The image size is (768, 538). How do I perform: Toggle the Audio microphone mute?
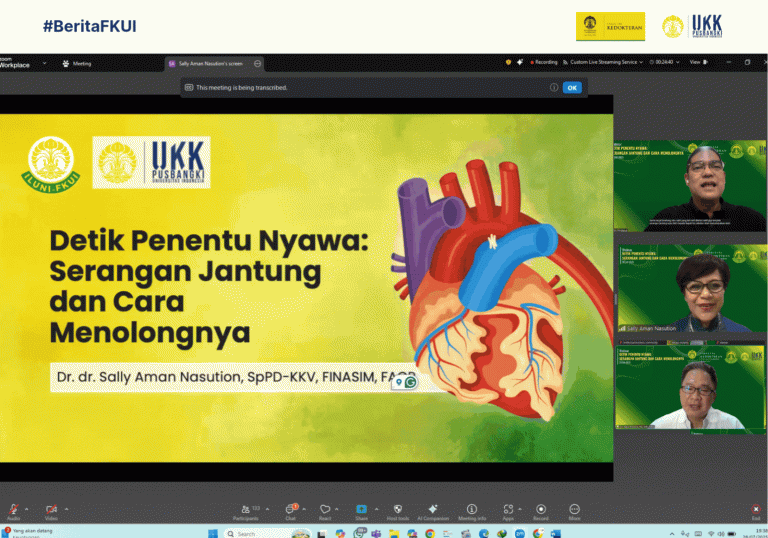coord(13,510)
